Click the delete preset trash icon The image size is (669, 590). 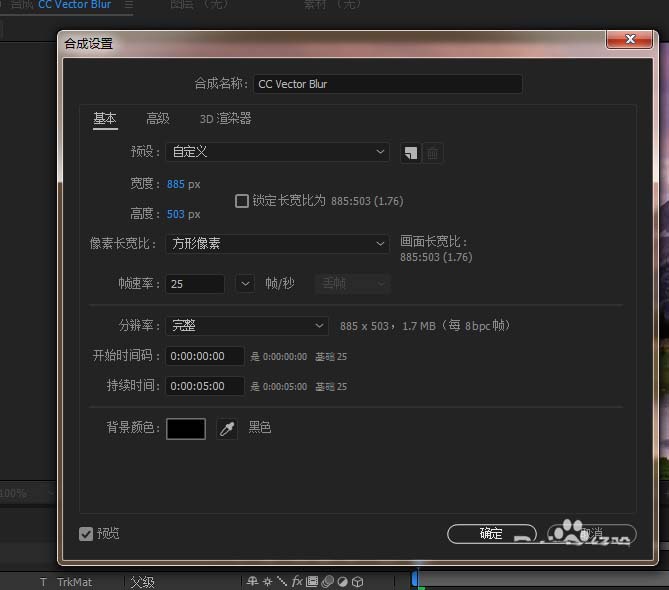pos(432,153)
